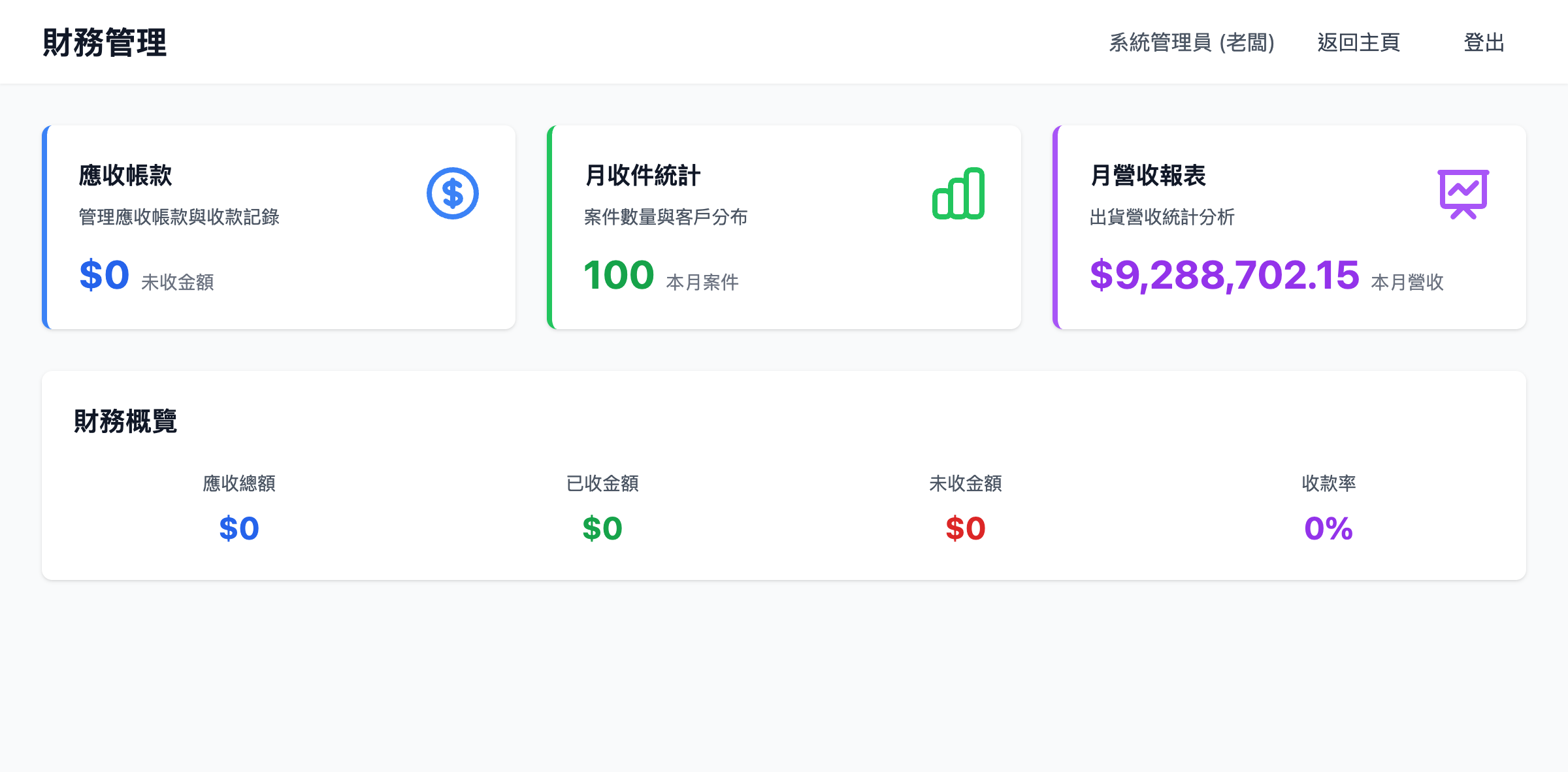Click the 已收金額 $0 value
Image resolution: width=1568 pixels, height=772 pixels.
(x=602, y=528)
